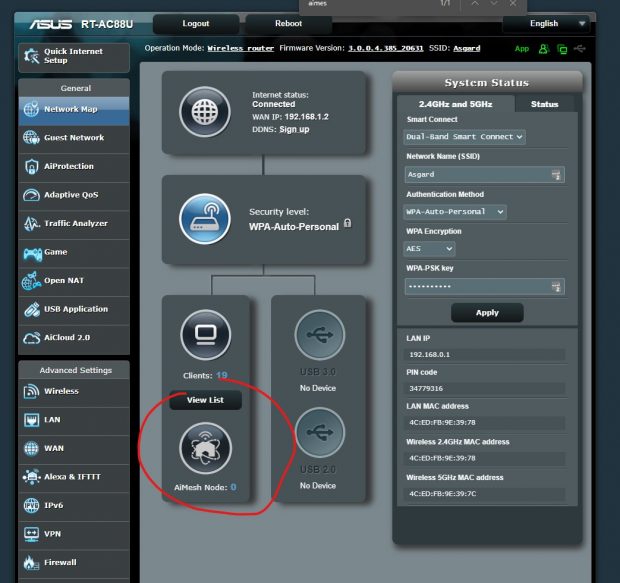Open the AES encryption dropdown
Viewport: 620px width, 583px height.
pyautogui.click(x=429, y=249)
